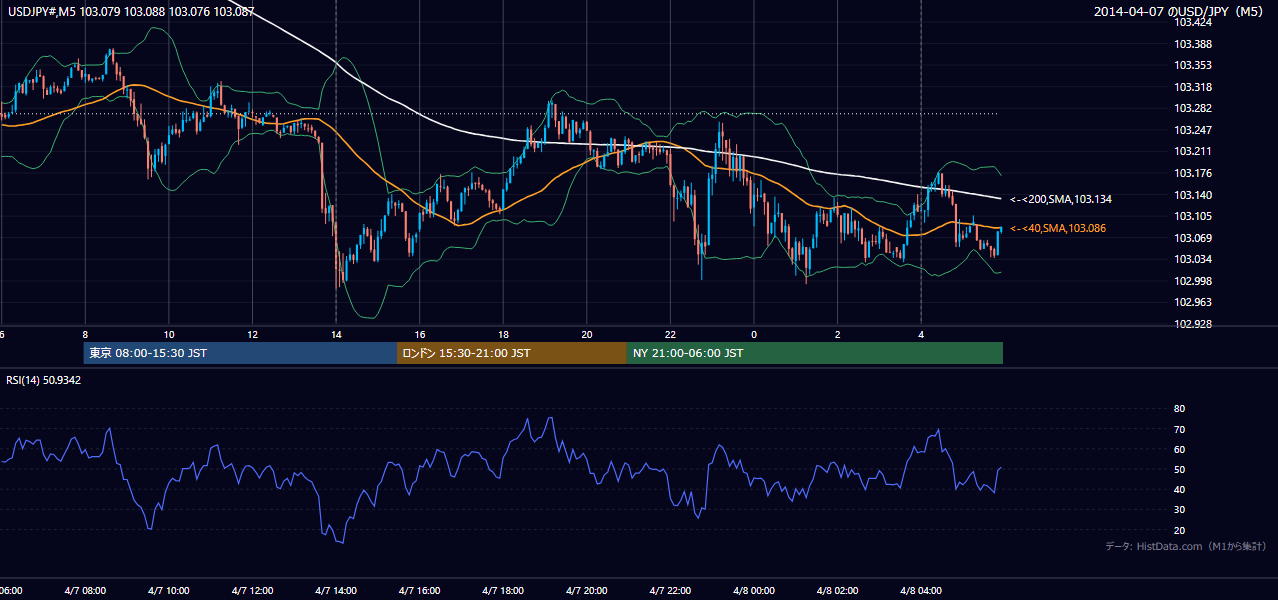Click the 4/7 14:00 time axis label
Image resolution: width=1278 pixels, height=600 pixels.
tap(336, 591)
